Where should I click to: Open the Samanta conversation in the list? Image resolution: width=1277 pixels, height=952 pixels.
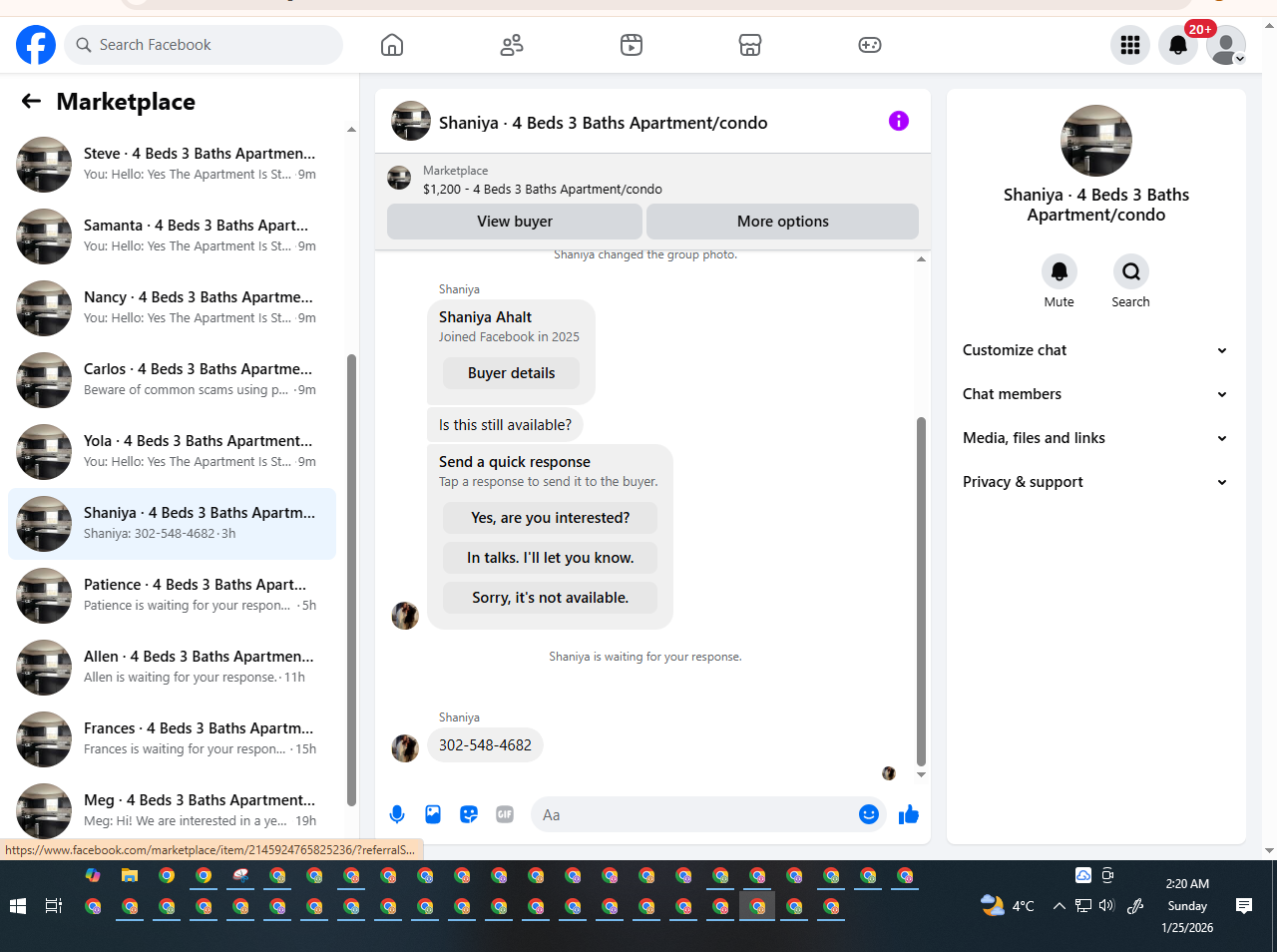(172, 237)
